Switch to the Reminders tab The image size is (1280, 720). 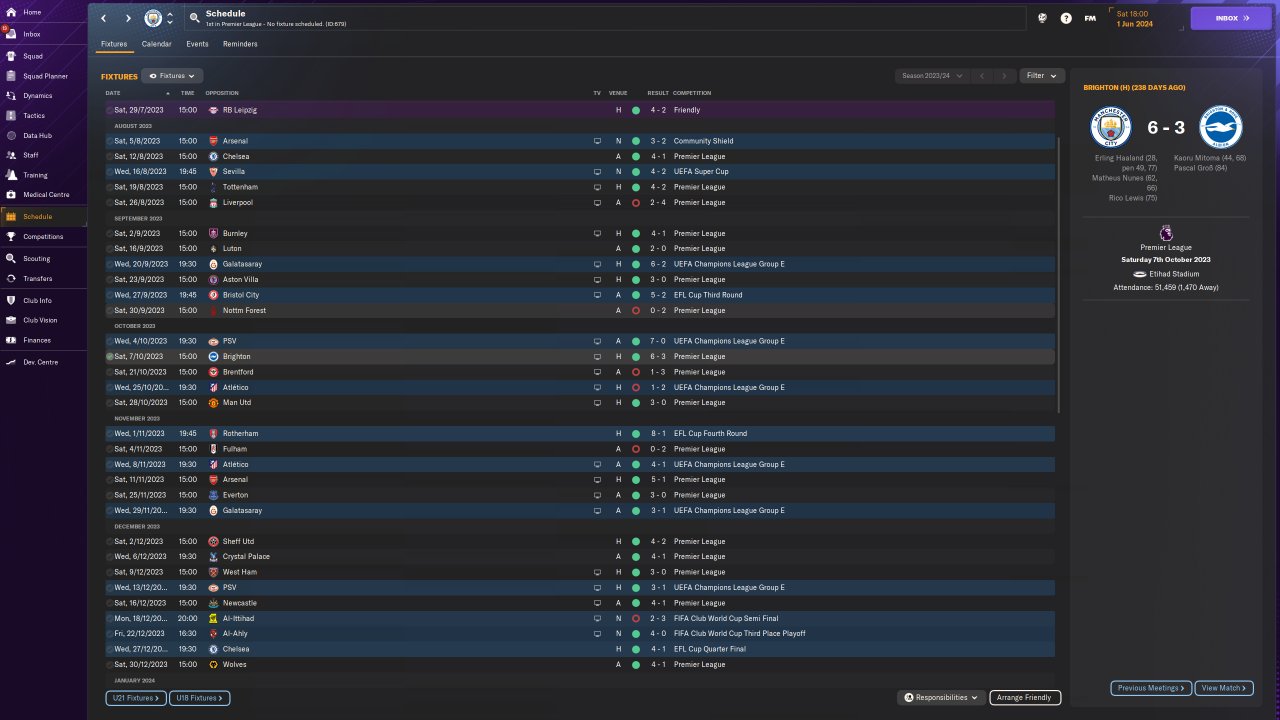click(240, 44)
